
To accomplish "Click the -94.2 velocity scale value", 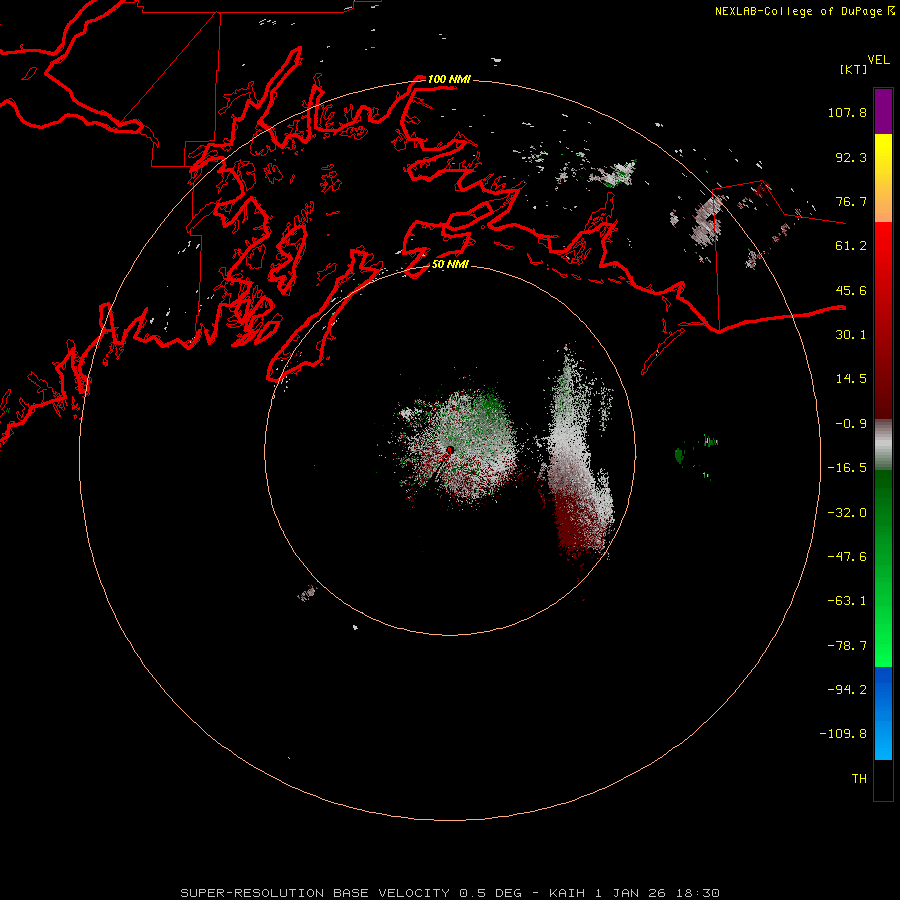I will [847, 690].
